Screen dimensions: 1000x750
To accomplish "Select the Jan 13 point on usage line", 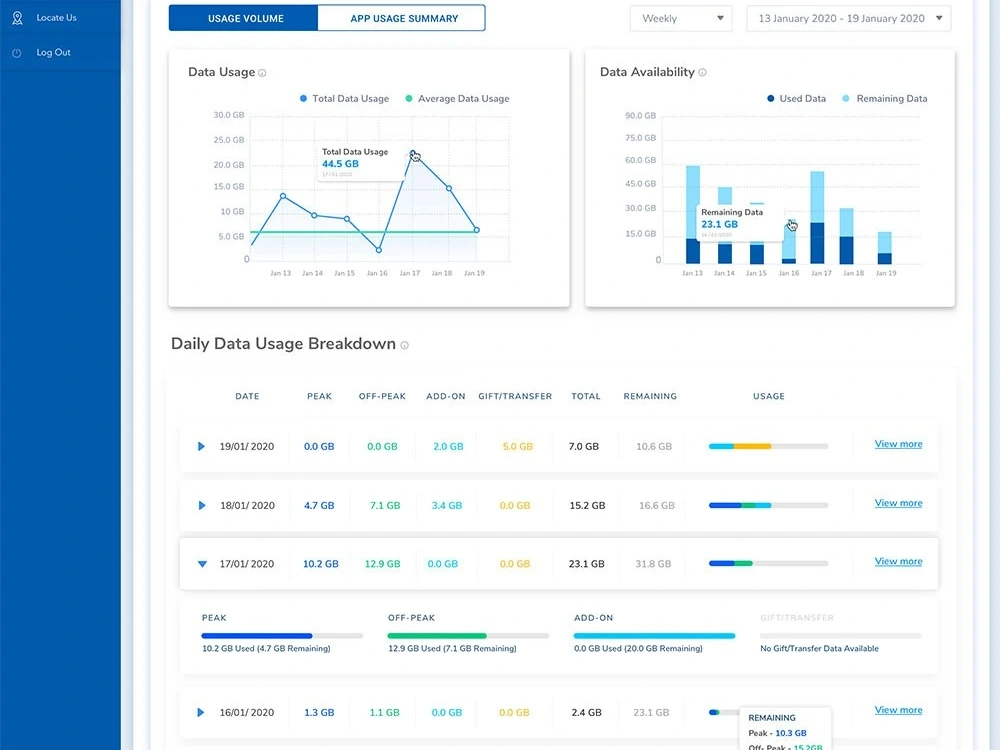I will pyautogui.click(x=283, y=196).
